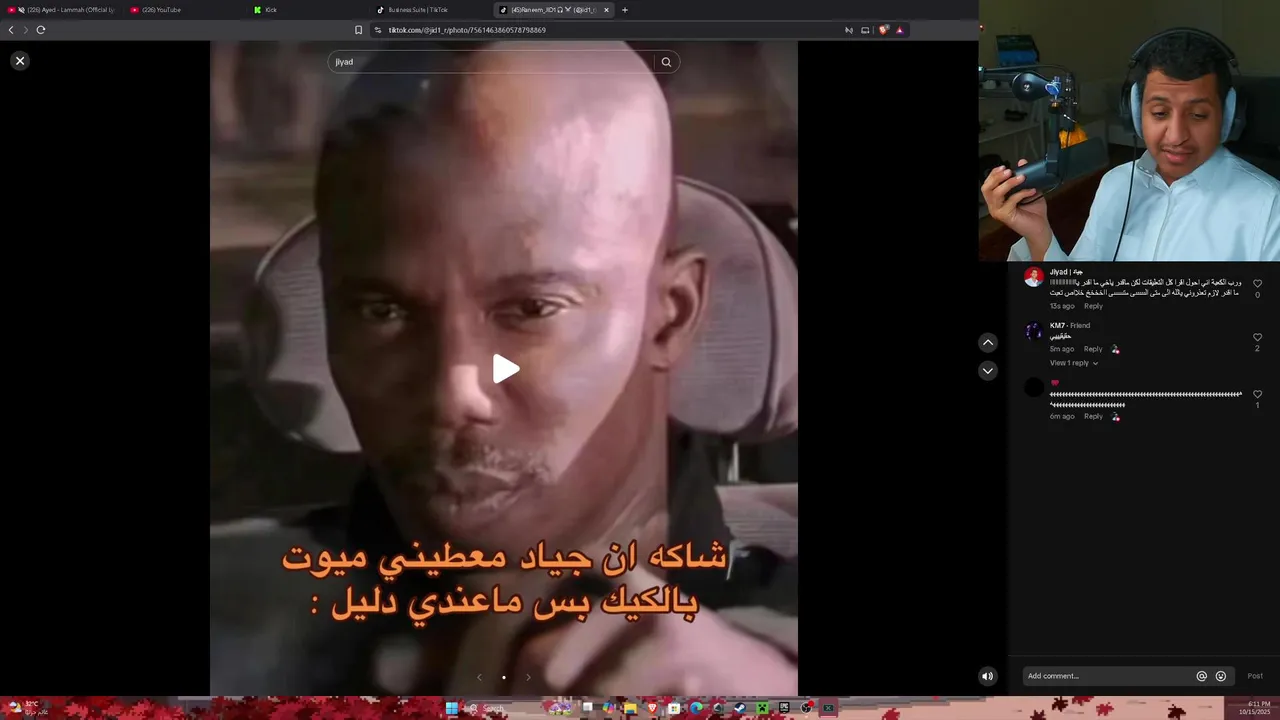Open a new browser tab with the plus
1280x720 pixels.
[x=625, y=10]
